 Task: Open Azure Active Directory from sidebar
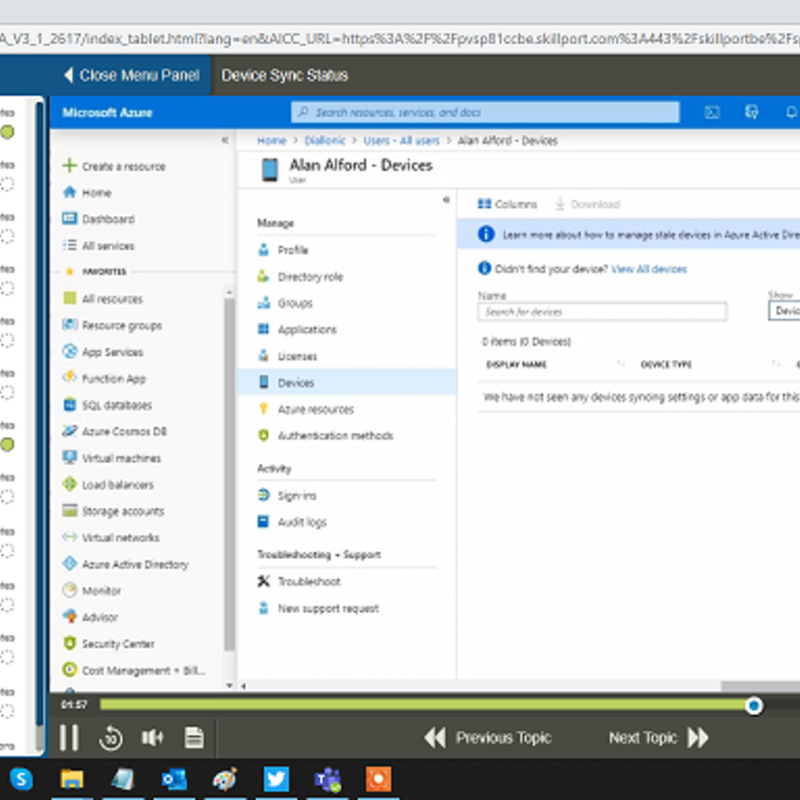click(126, 564)
